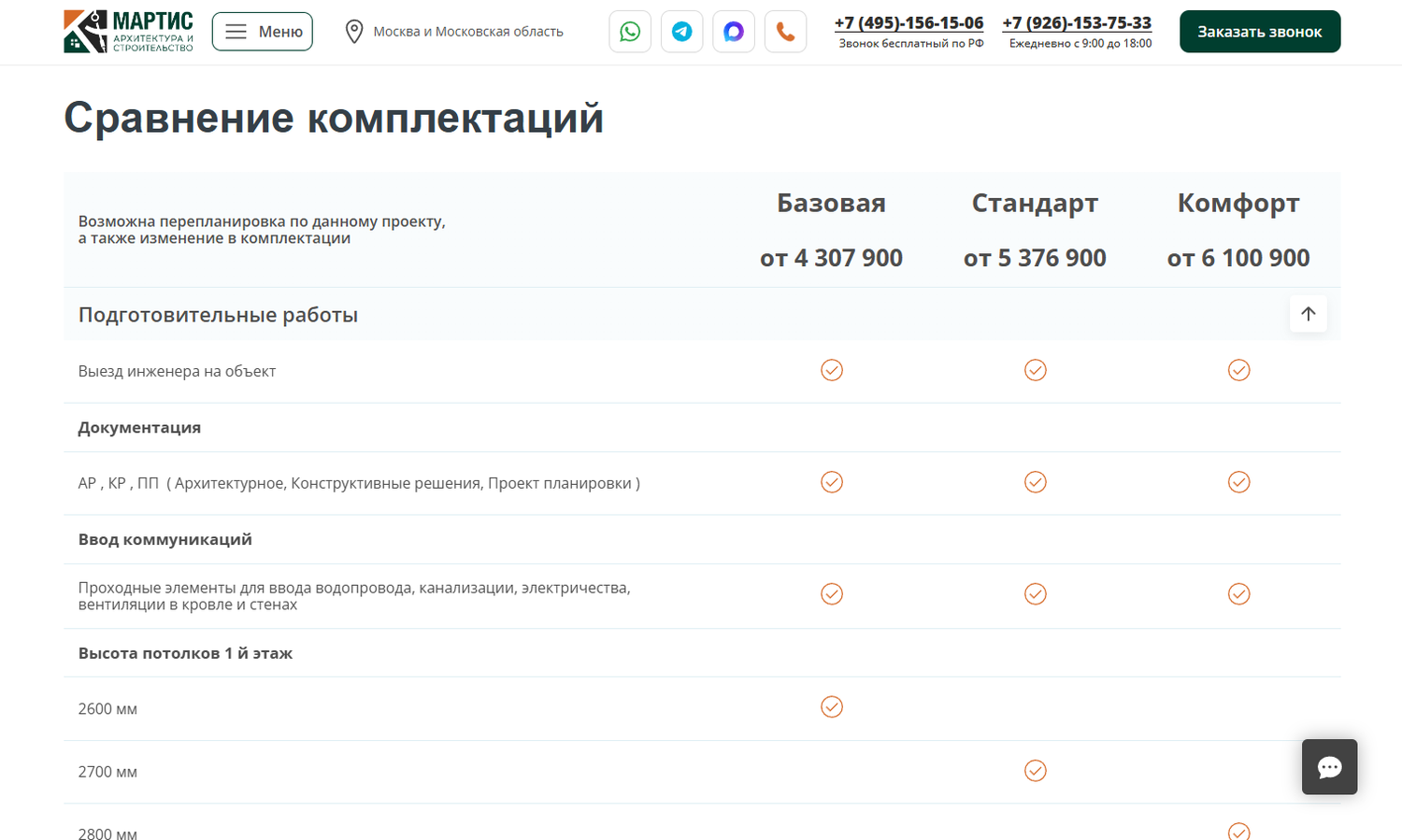Open the Меню button

click(x=263, y=32)
